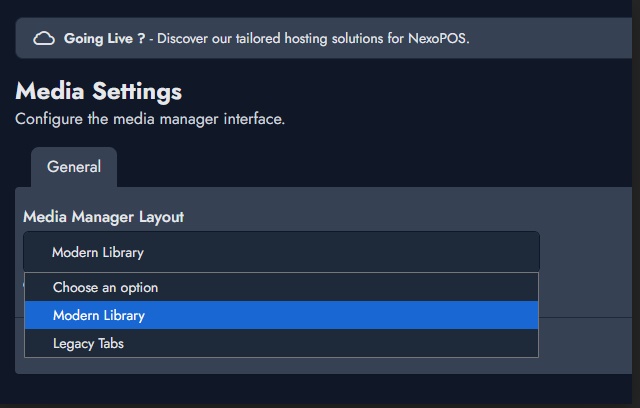This screenshot has width=640, height=408.
Task: Click the dark page background below settings panel
Action: pos(318,389)
